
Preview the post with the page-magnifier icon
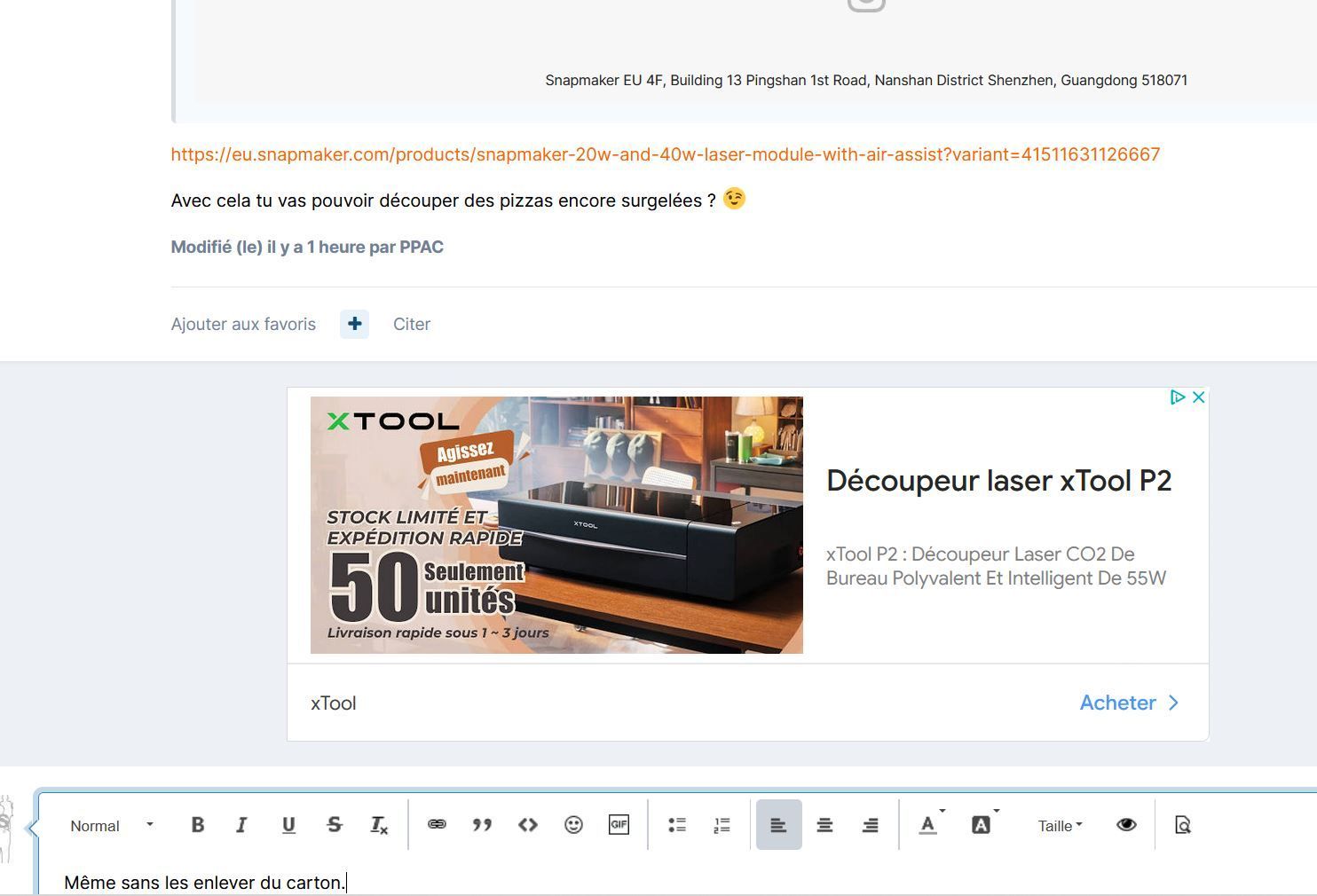pos(1182,825)
